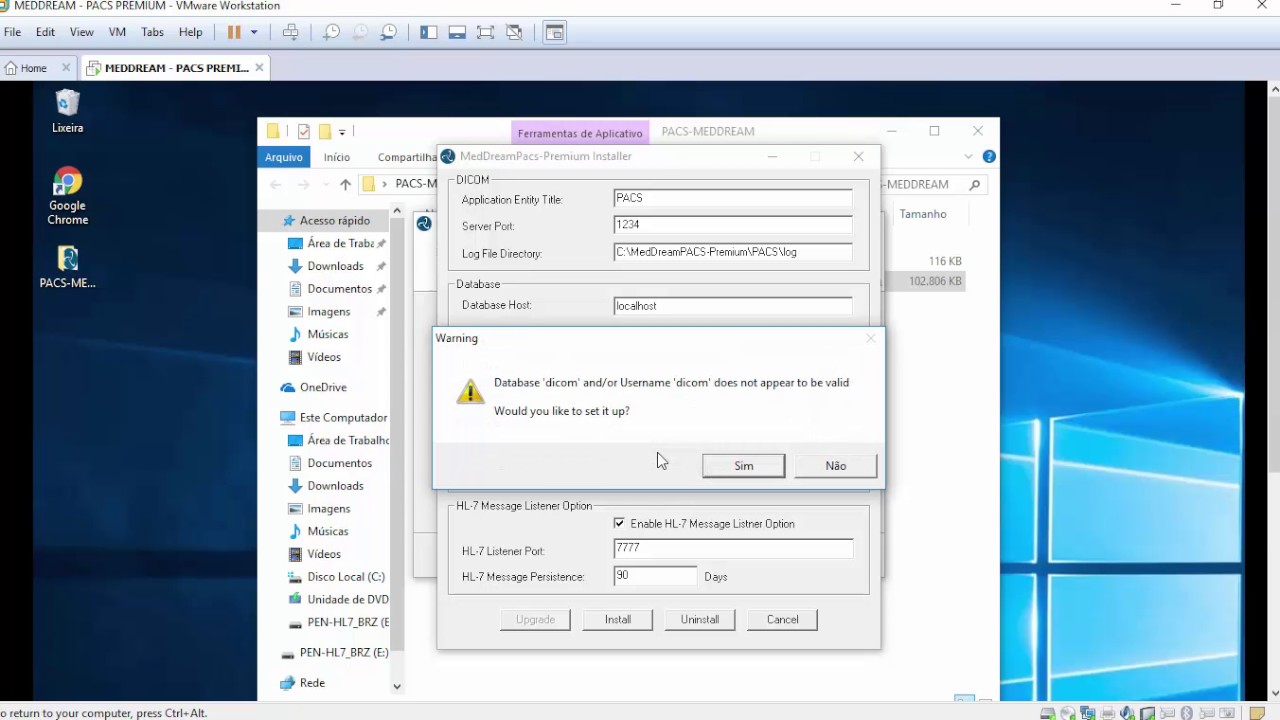The height and width of the screenshot is (720, 1280).
Task: Open the VMware Edit menu
Action: (45, 32)
